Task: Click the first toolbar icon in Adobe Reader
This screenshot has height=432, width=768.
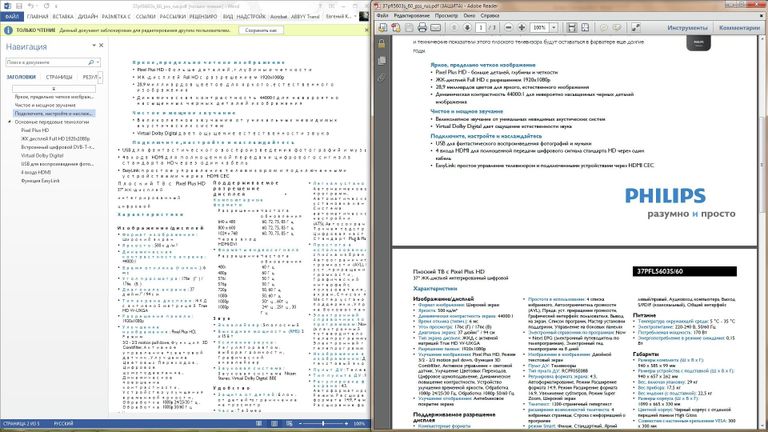Action: (383, 28)
